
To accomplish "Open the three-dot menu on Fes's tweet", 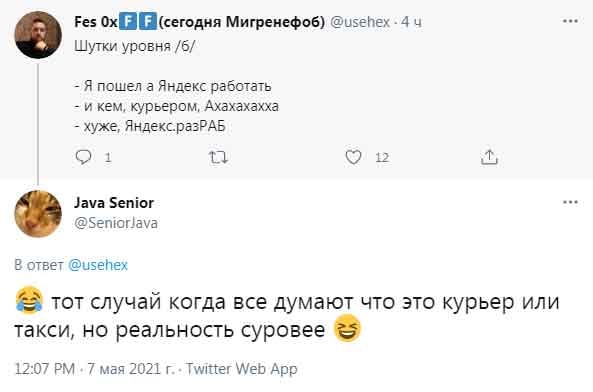I will [570, 21].
